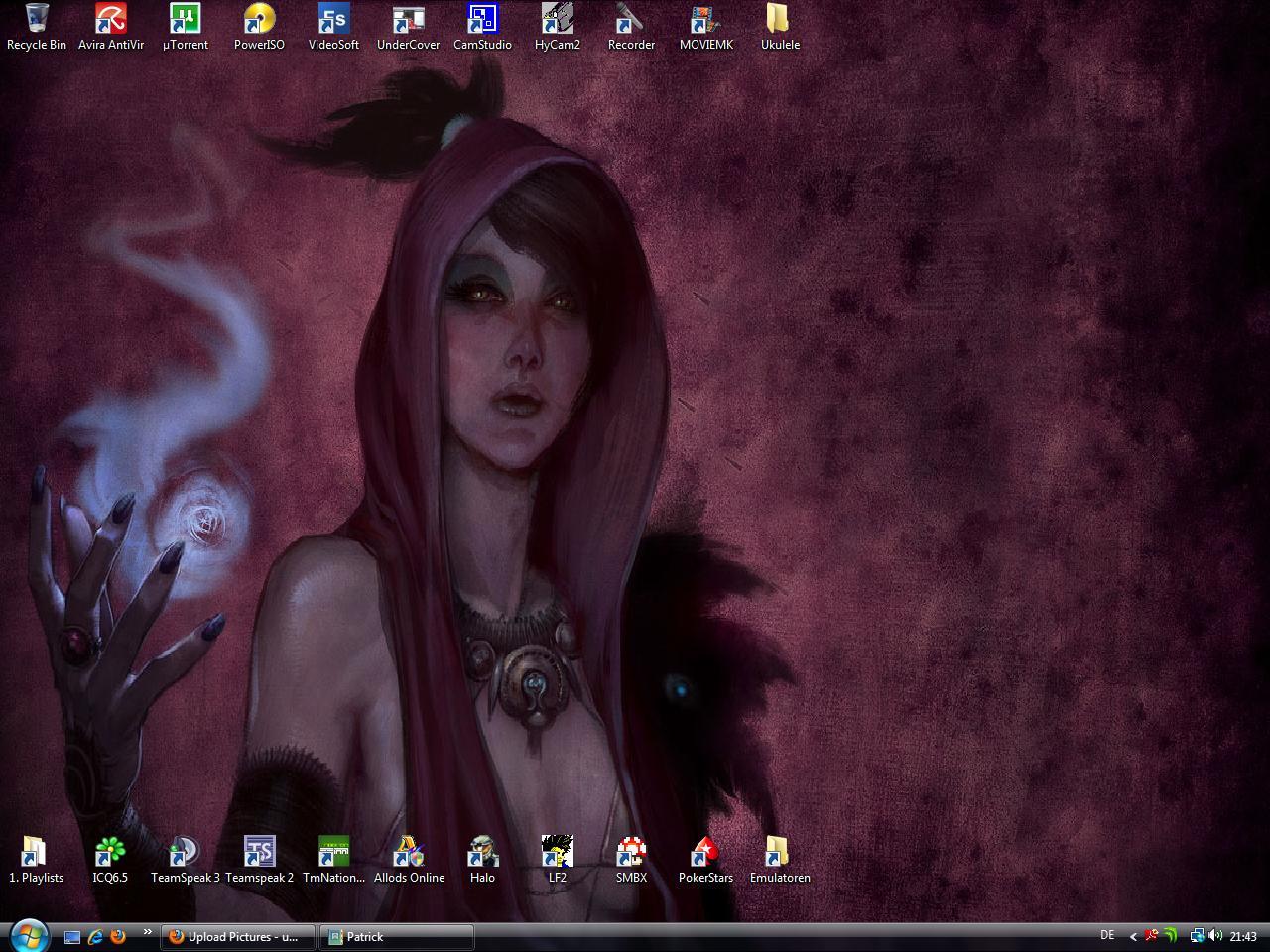Click the 21:43 taskbar clock
The width and height of the screenshot is (1270, 952).
pos(1243,937)
